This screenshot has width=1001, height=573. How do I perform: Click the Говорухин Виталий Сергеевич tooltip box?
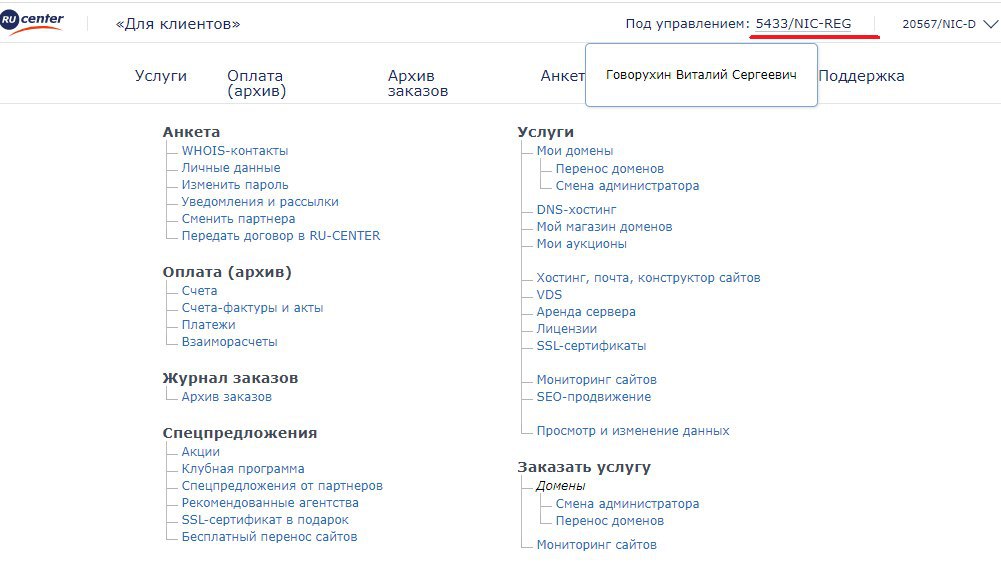(x=701, y=75)
